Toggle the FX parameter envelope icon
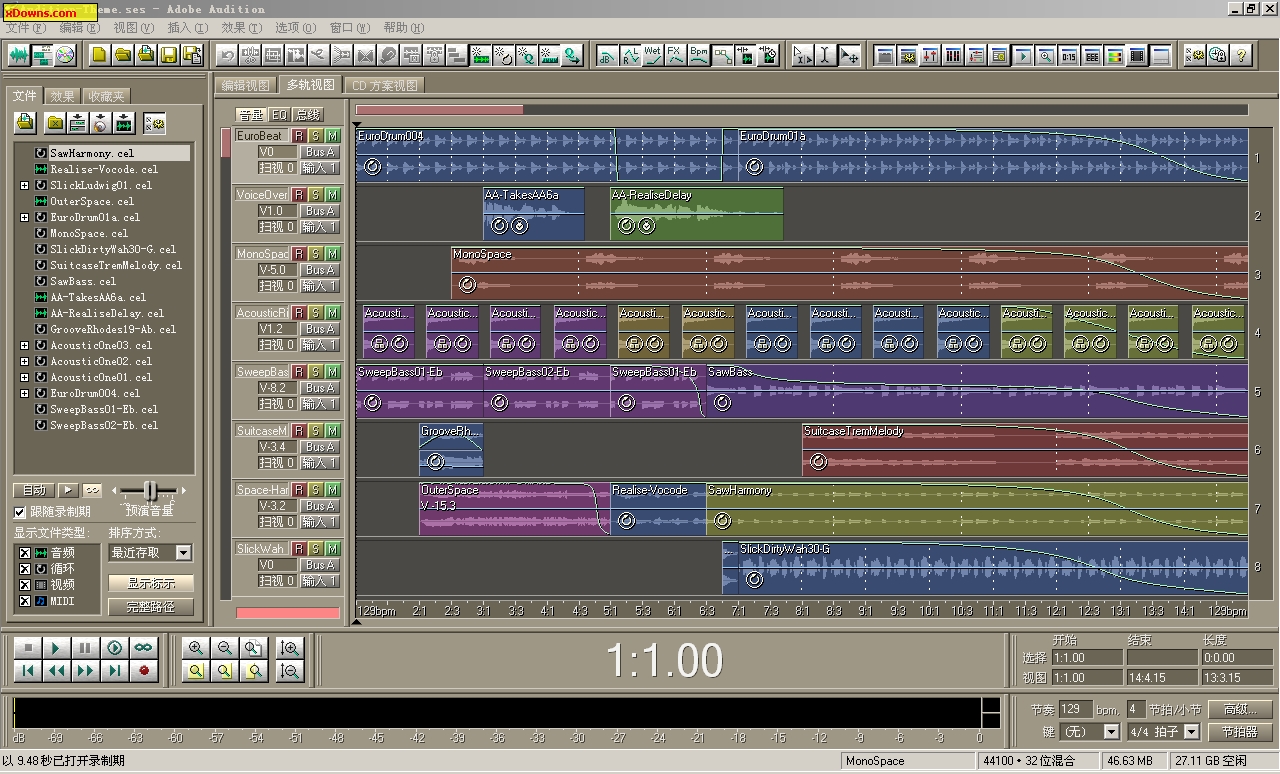Viewport: 1280px width, 774px height. pyautogui.click(x=675, y=55)
